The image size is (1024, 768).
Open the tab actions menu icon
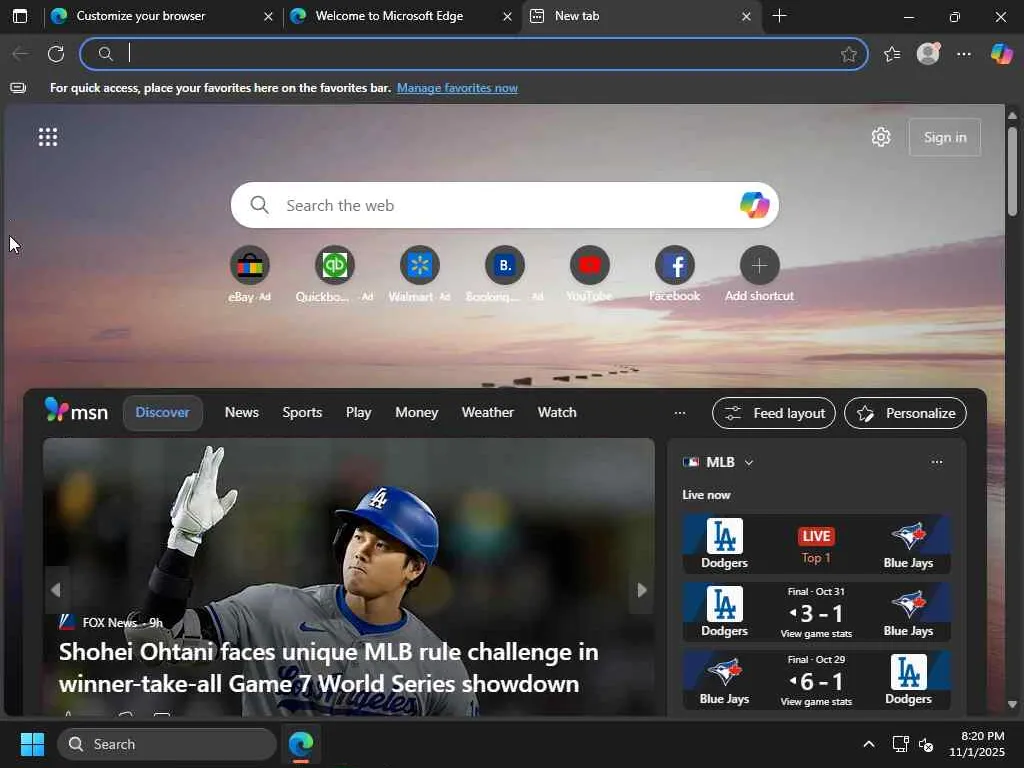pos(20,16)
